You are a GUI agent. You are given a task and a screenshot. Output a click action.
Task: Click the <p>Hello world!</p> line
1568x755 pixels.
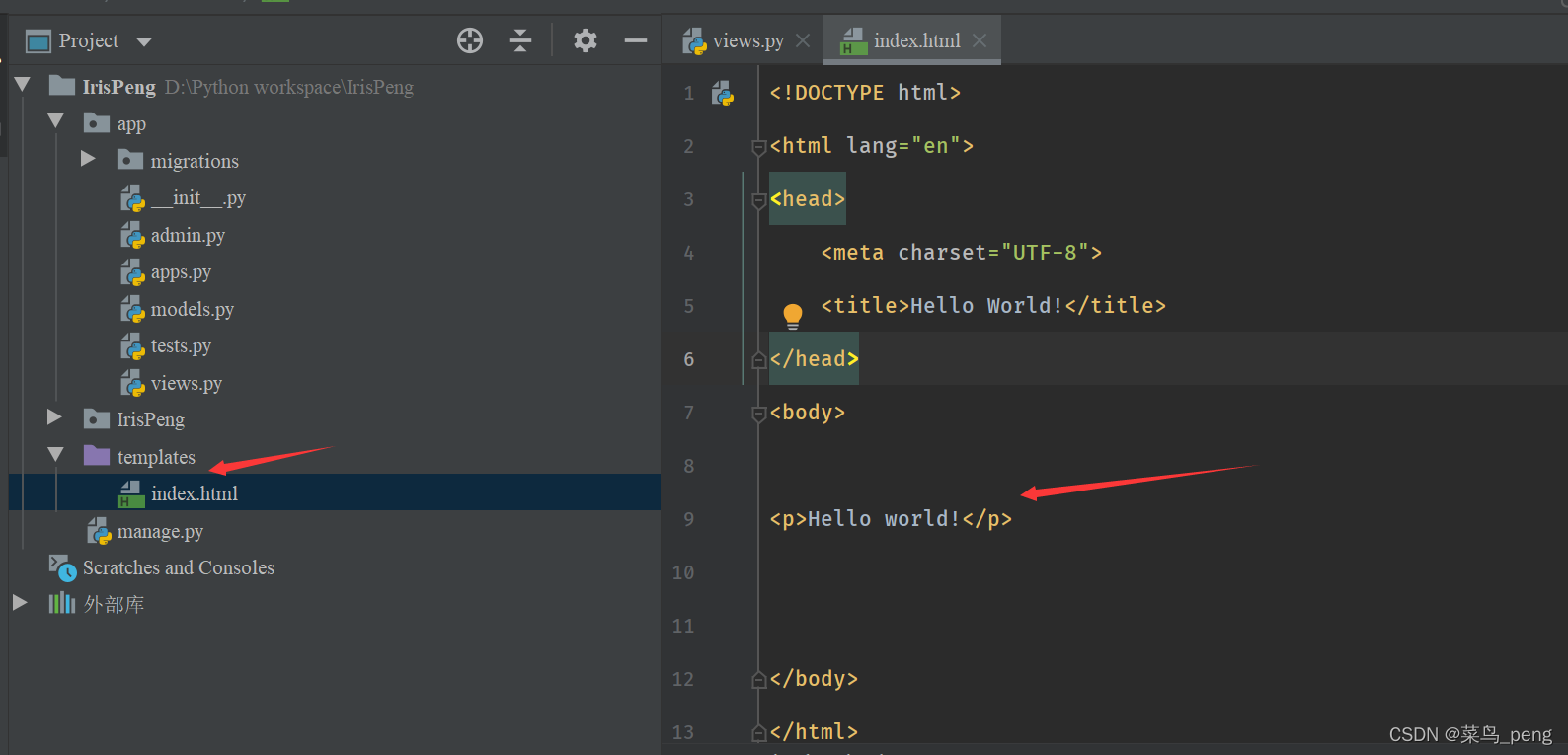pos(891,519)
